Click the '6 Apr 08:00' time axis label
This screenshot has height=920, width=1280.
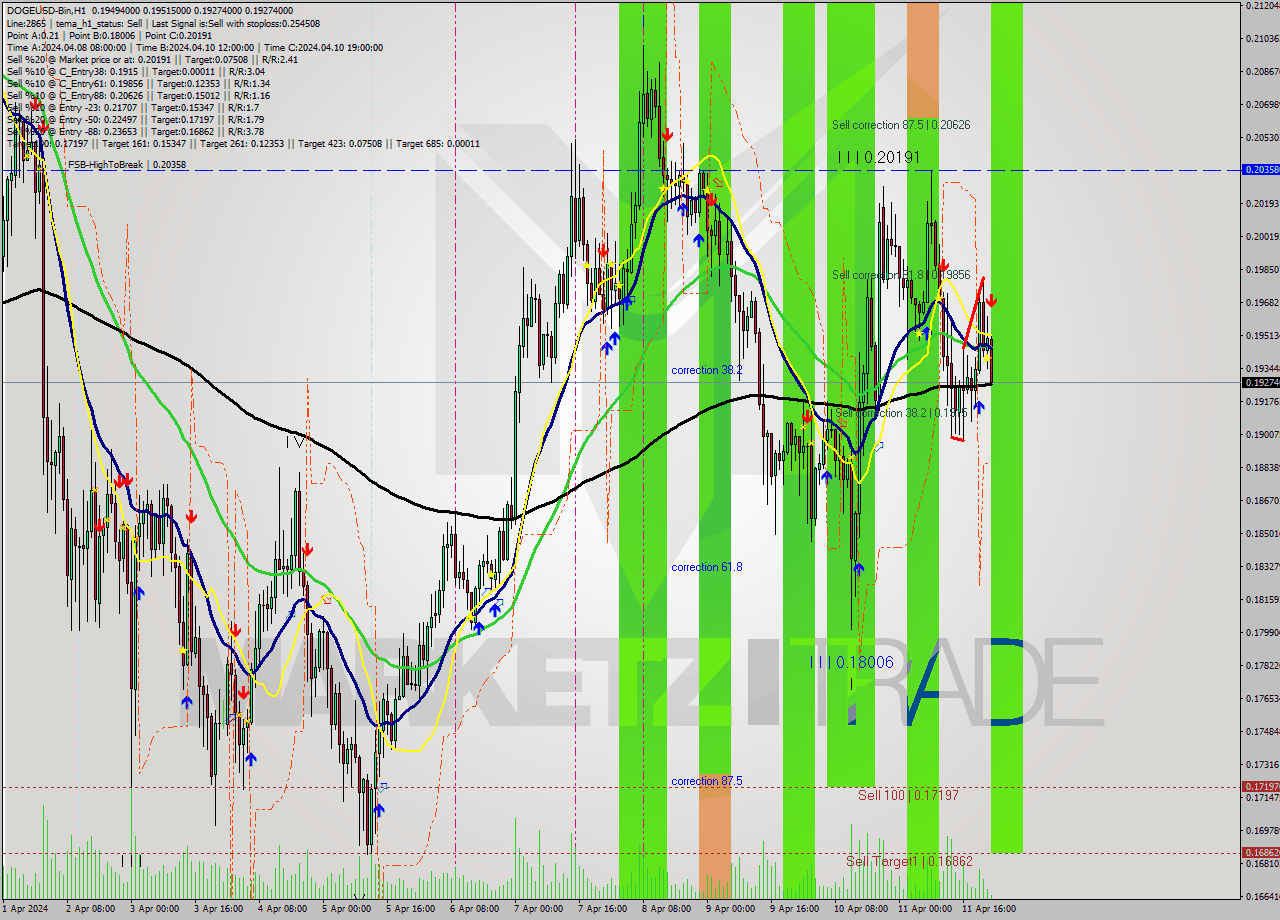click(x=475, y=909)
